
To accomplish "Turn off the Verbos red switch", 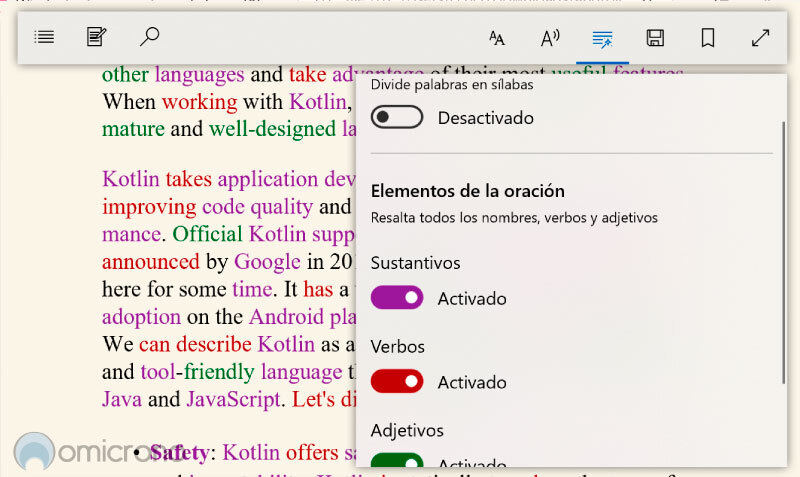I will (x=397, y=382).
